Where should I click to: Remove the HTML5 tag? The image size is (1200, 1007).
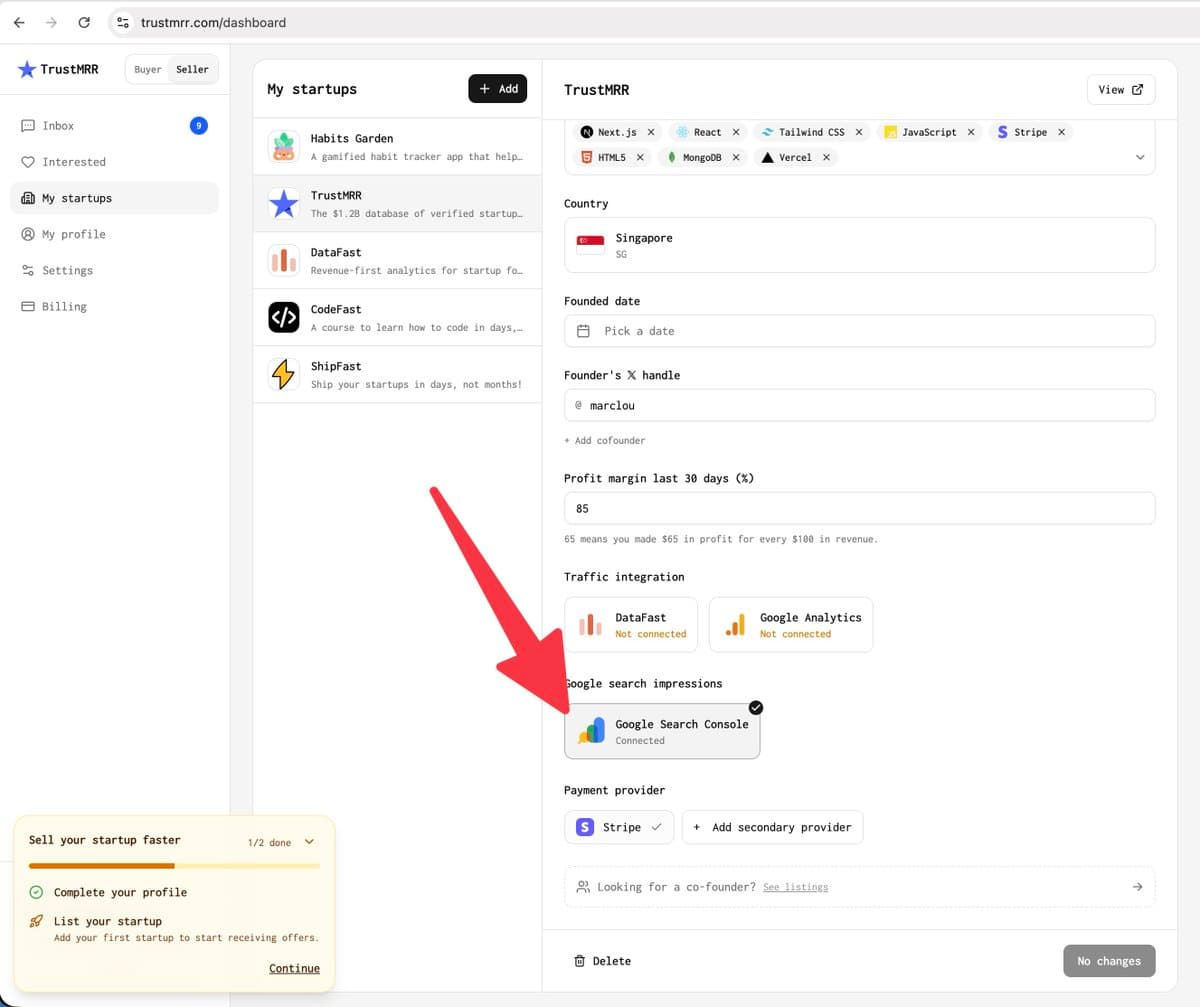[x=640, y=157]
